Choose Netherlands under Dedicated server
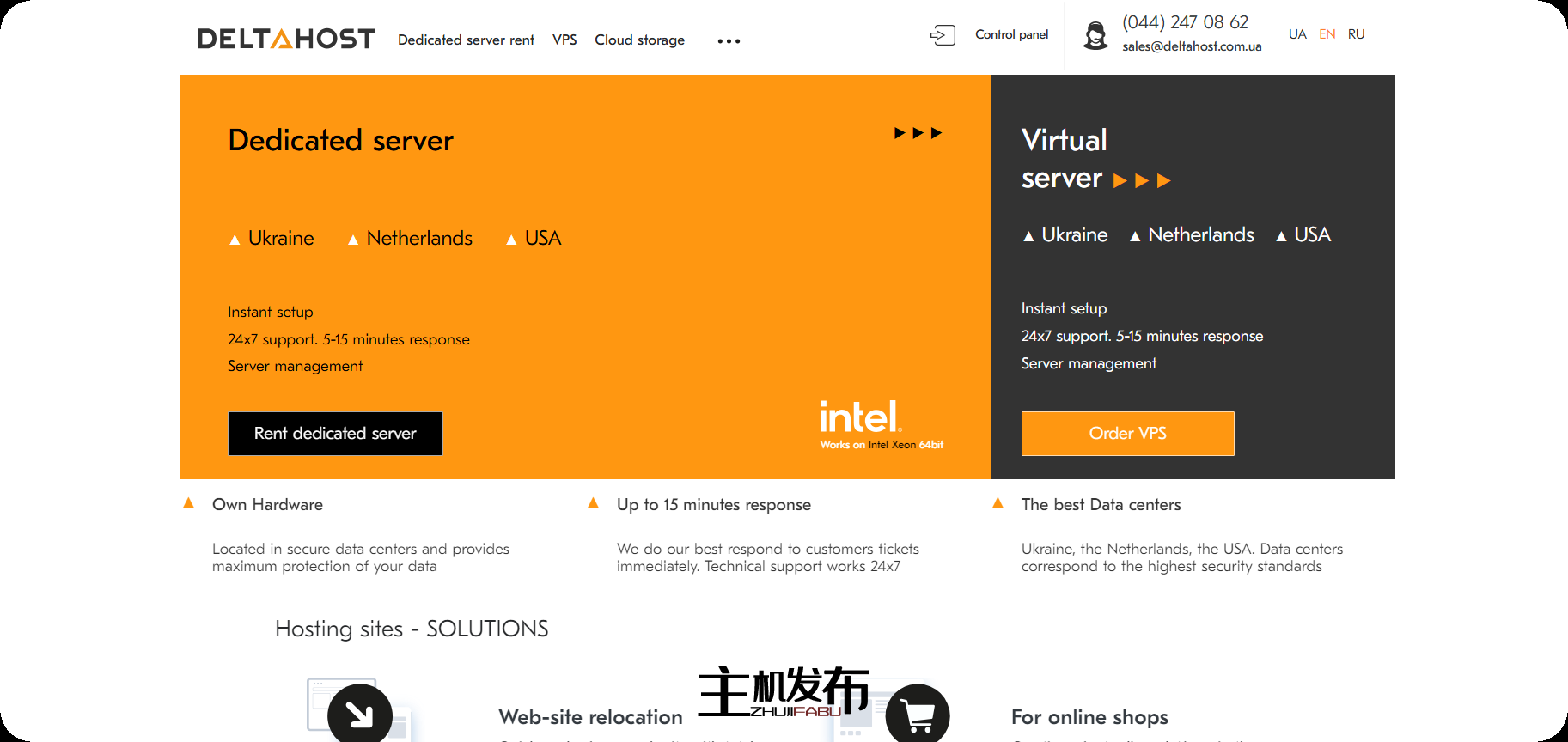 coord(418,238)
